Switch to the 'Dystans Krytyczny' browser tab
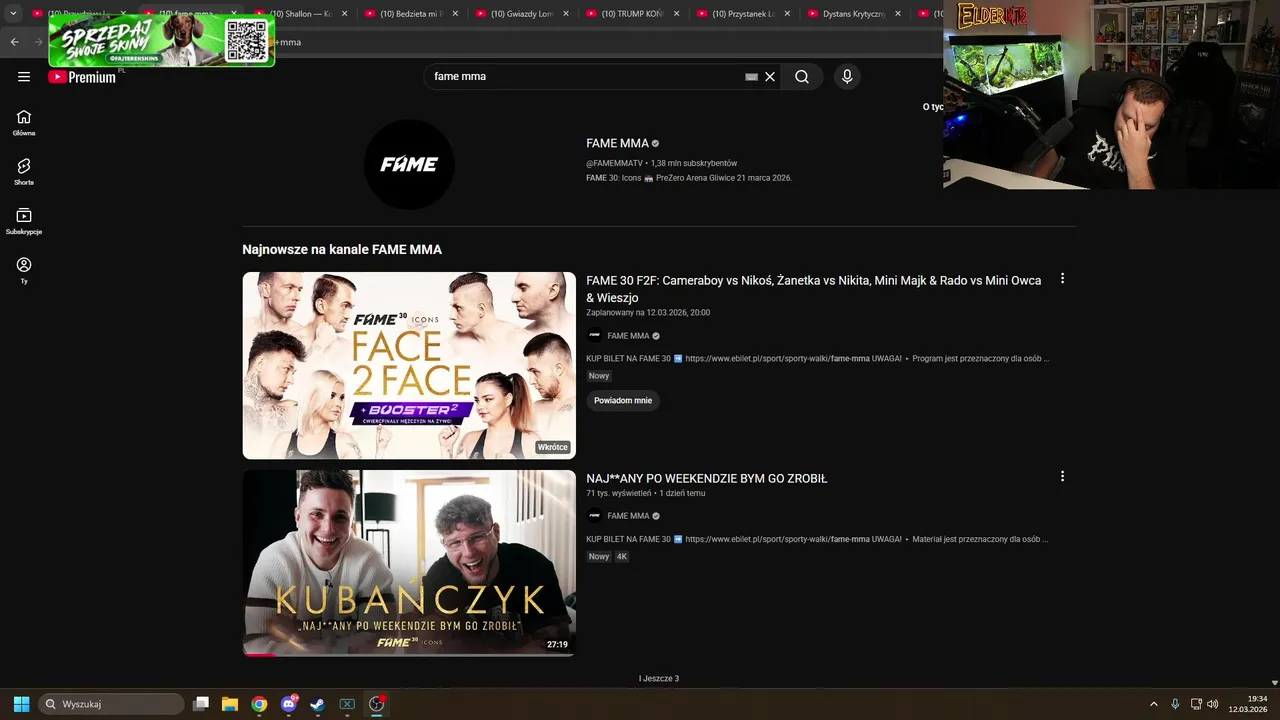 click(x=850, y=14)
